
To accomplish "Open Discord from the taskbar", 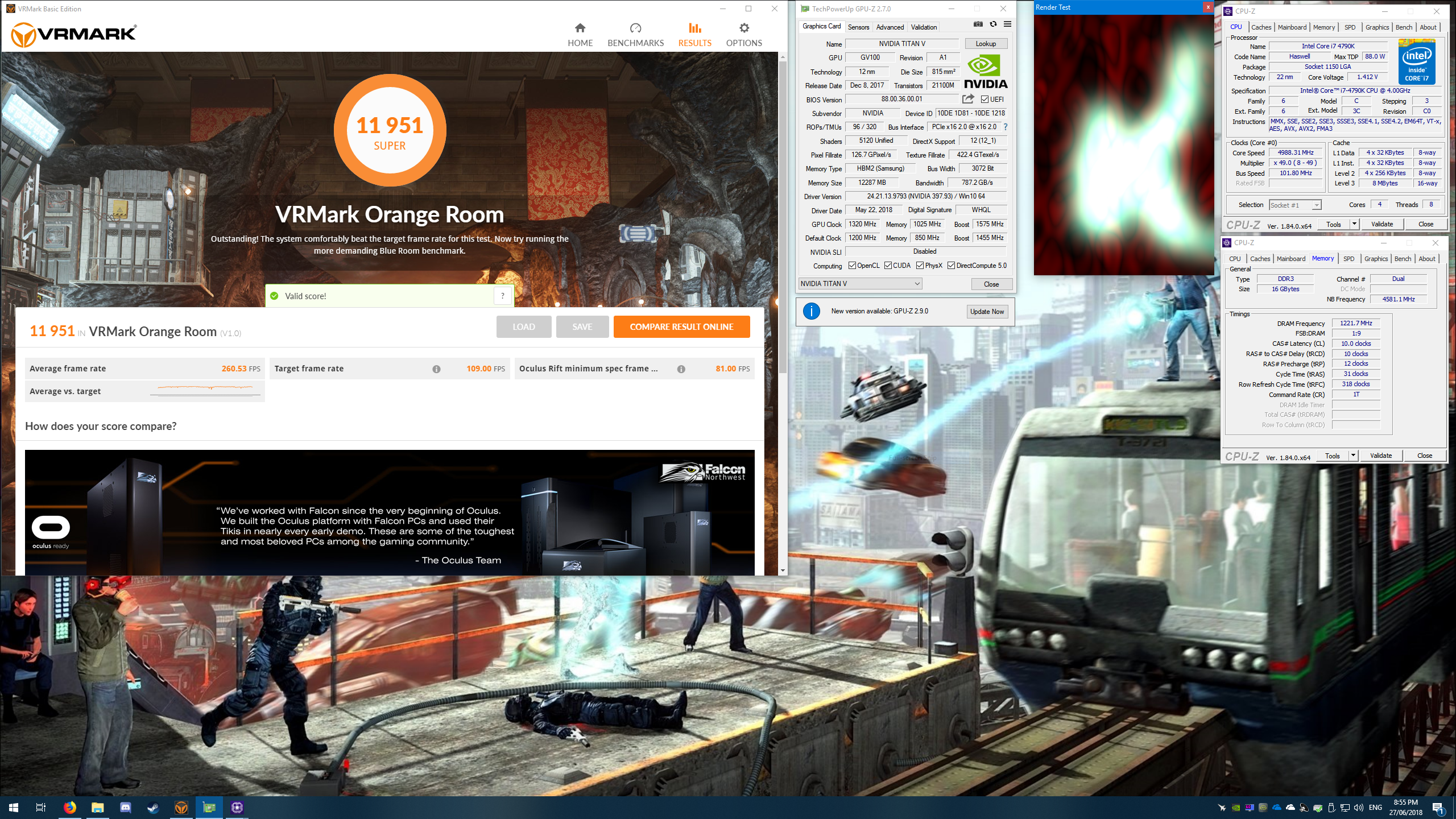I will (125, 808).
